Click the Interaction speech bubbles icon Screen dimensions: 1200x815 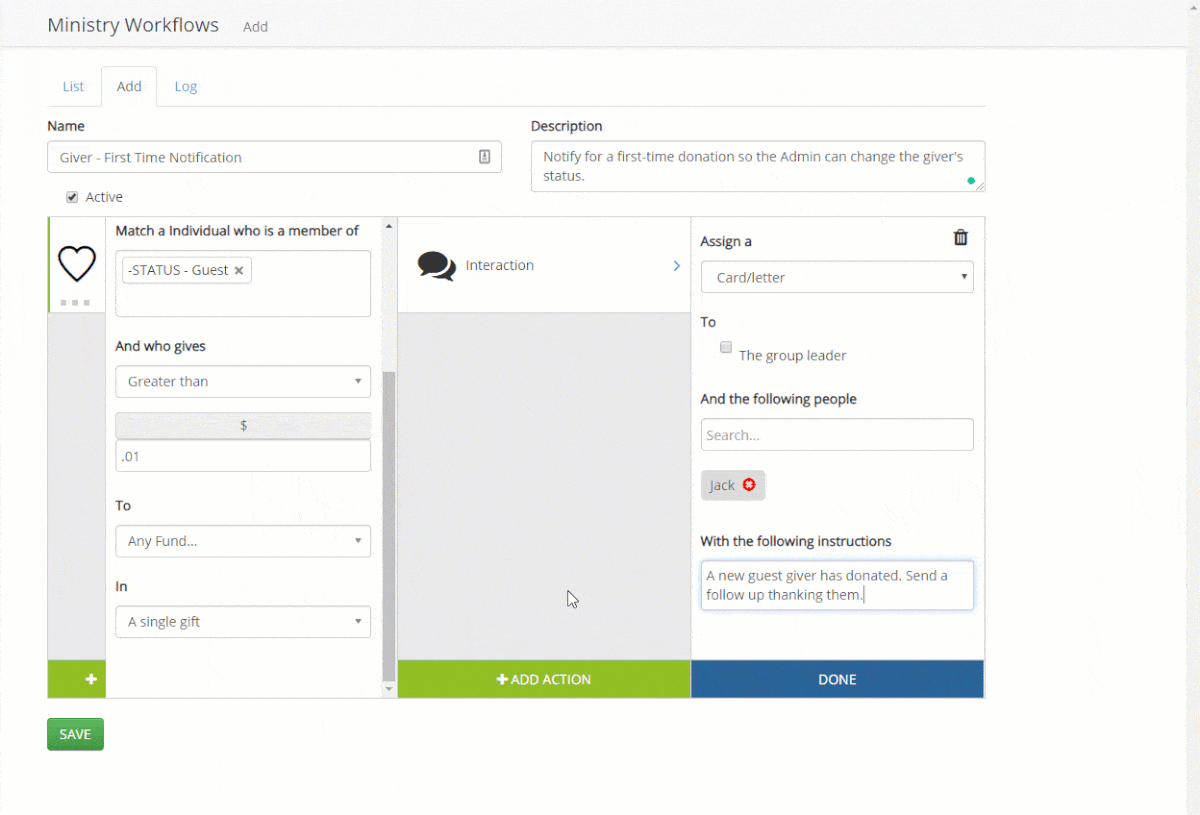pos(436,266)
